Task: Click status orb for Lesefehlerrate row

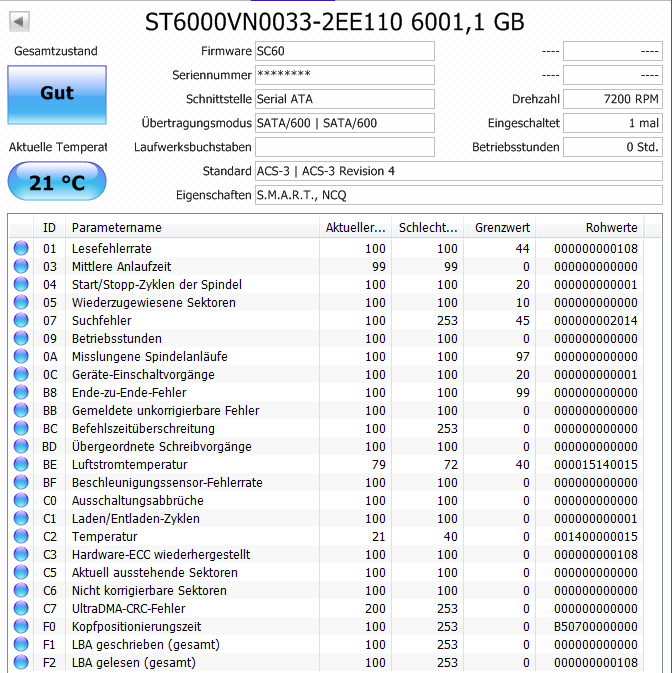Action: click(21, 248)
